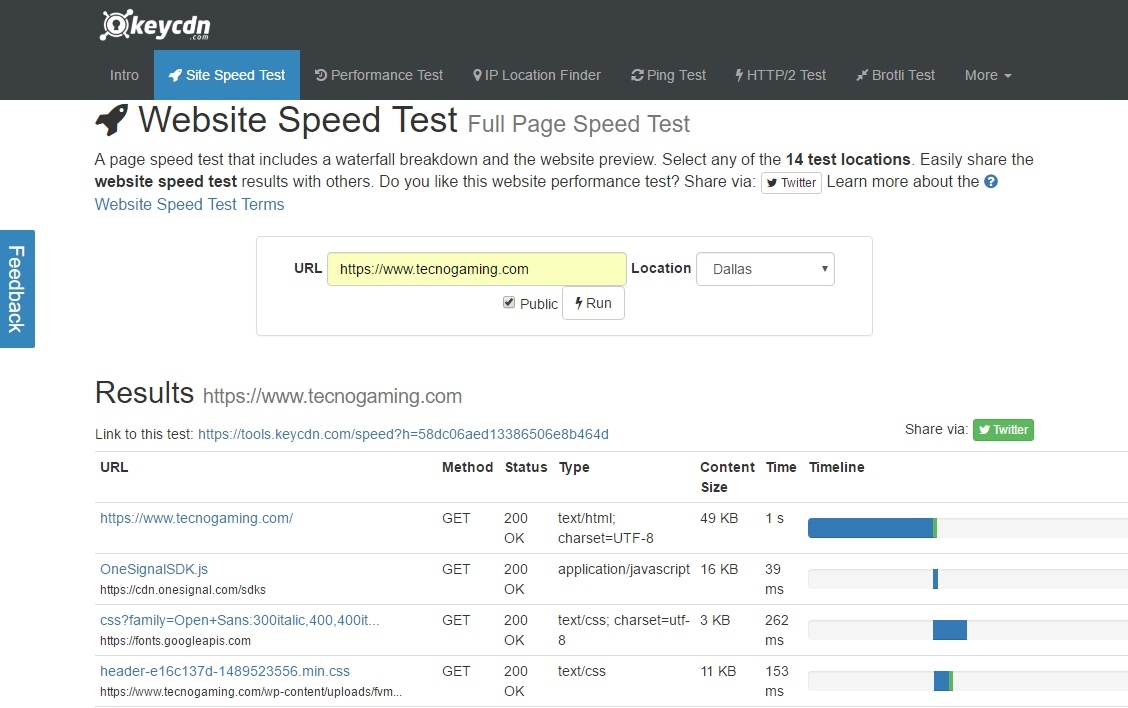Toggle the Public checkbox
Viewport: 1128px width, 708px height.
[x=509, y=302]
